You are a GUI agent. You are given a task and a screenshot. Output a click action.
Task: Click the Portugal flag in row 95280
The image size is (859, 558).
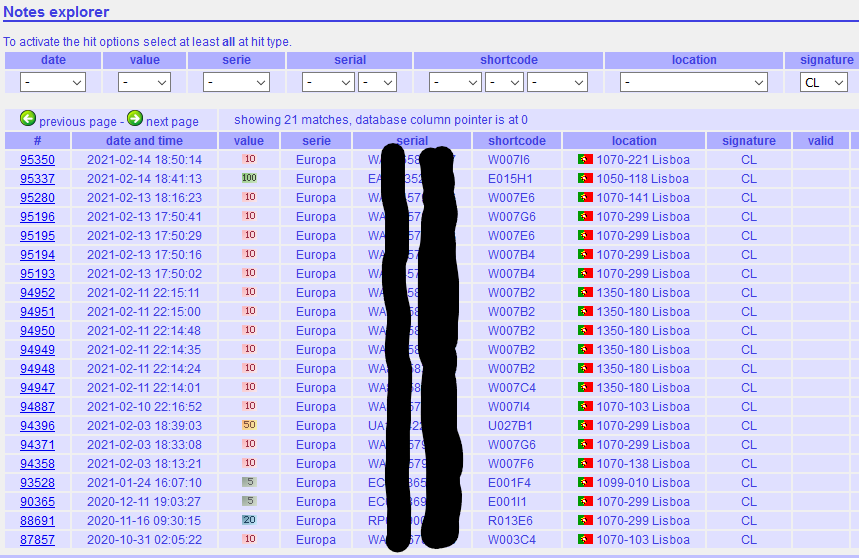pos(585,197)
